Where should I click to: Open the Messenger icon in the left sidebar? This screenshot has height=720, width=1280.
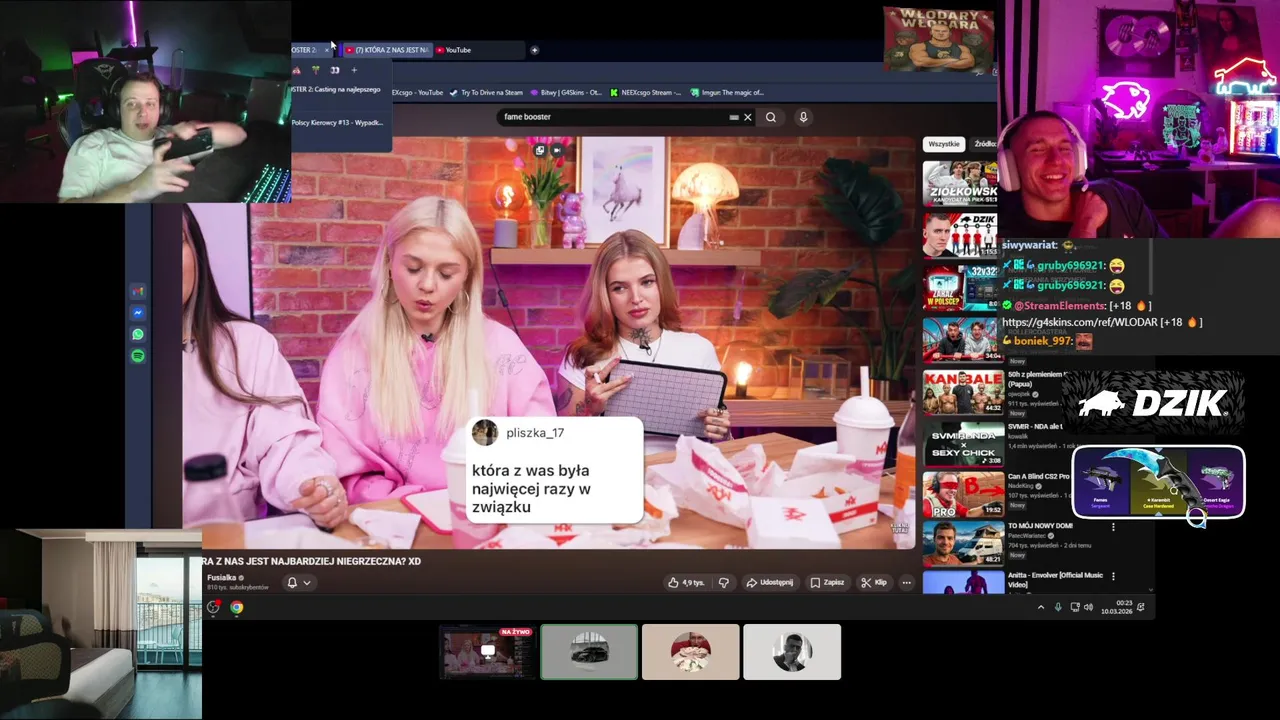point(138,313)
